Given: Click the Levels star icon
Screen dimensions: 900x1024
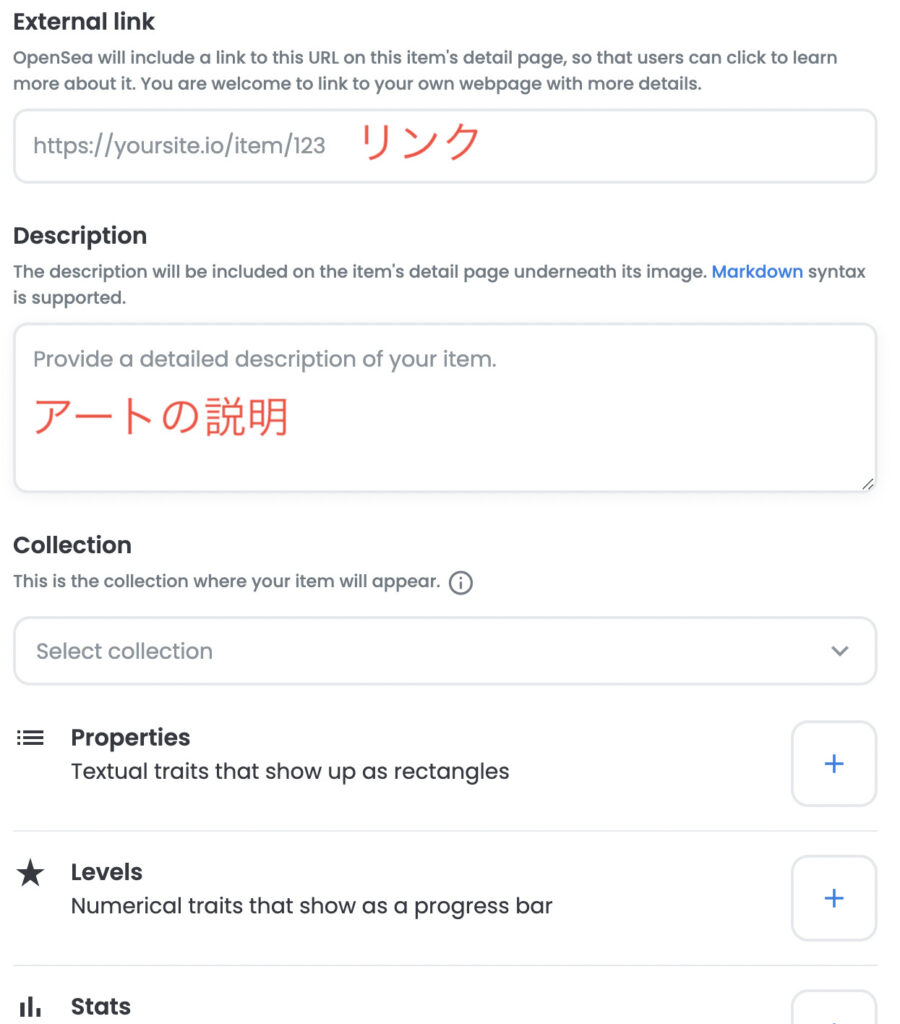Looking at the screenshot, I should [x=31, y=874].
